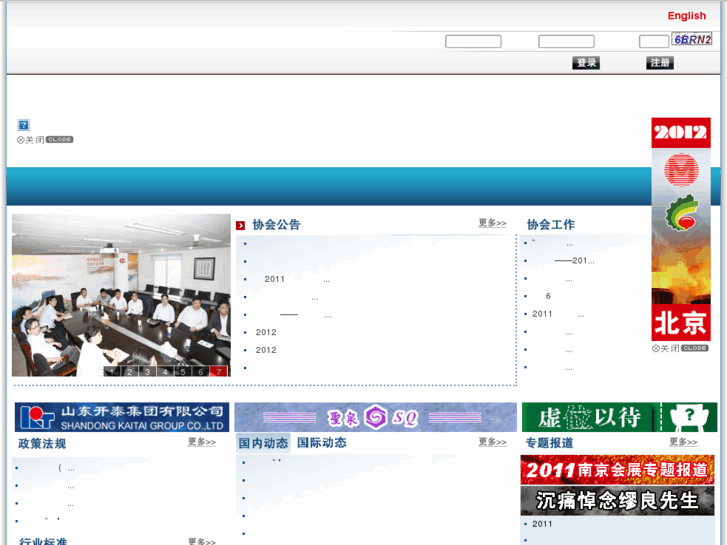Open the 2011南京会展专题报道 banner
The width and height of the screenshot is (727, 545).
coord(617,470)
